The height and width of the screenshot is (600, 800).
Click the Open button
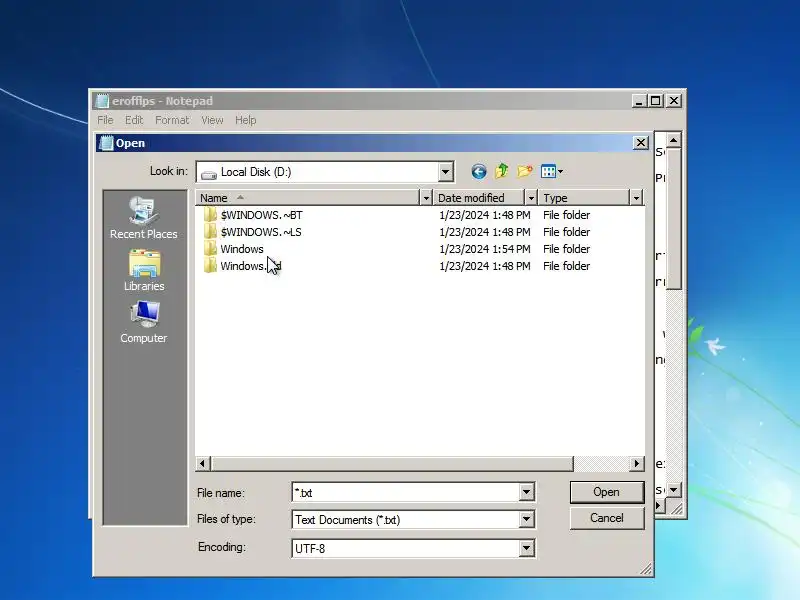pyautogui.click(x=607, y=492)
